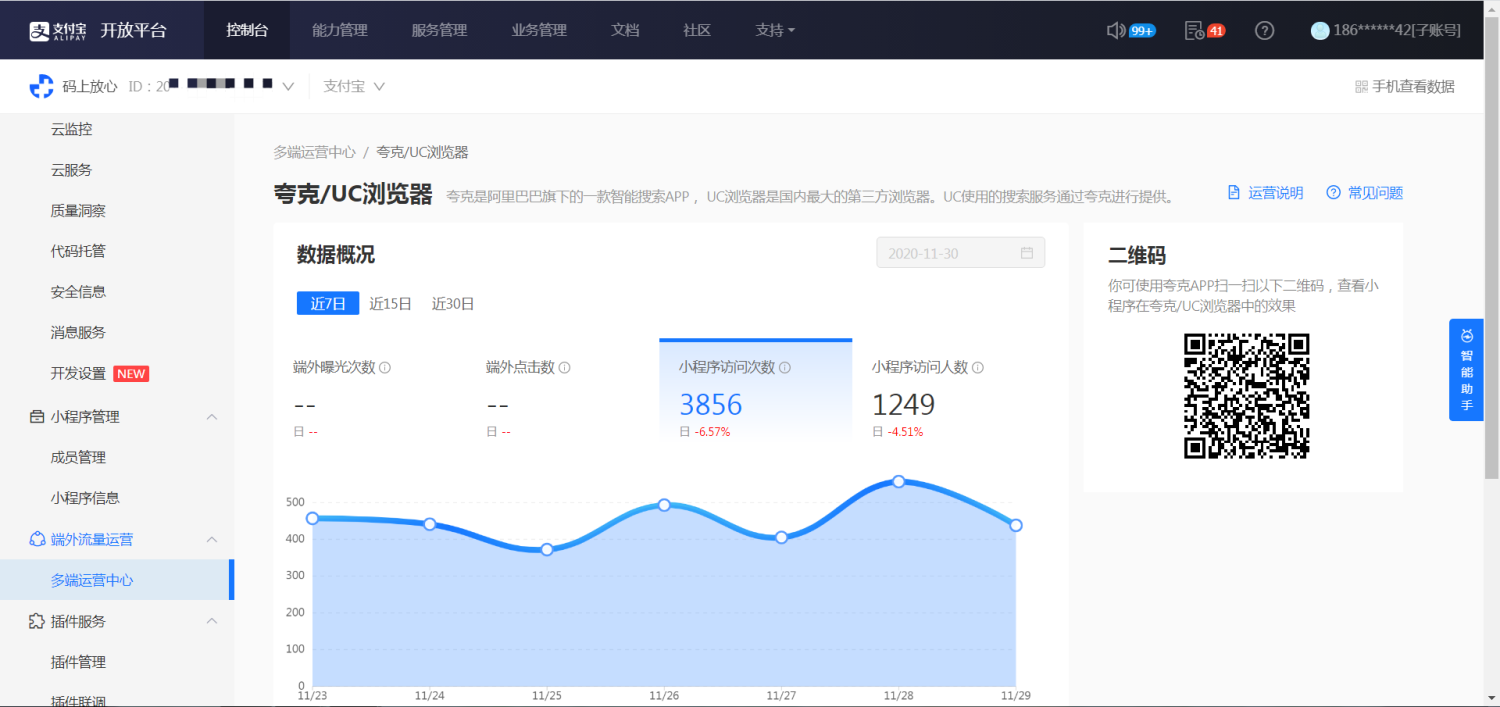Screen dimensions: 1500x707
Task: Click the chart data point for 11/23
Action: [313, 518]
